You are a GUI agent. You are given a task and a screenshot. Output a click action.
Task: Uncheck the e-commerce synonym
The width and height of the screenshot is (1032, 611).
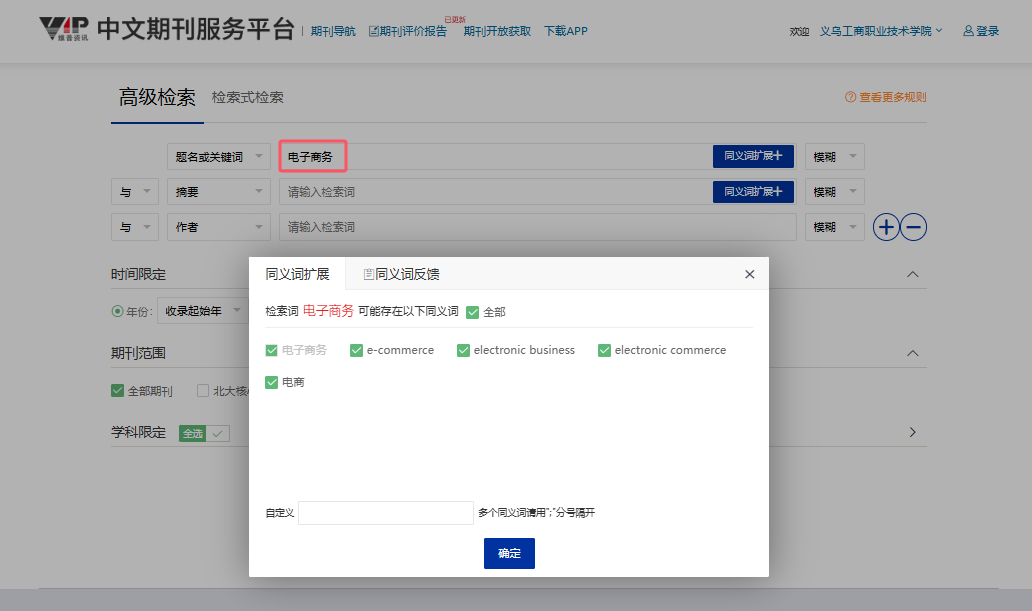point(356,350)
